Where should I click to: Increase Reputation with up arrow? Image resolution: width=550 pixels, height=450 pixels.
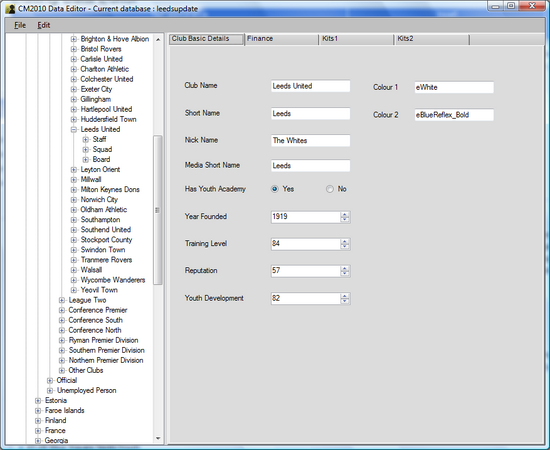pos(345,268)
